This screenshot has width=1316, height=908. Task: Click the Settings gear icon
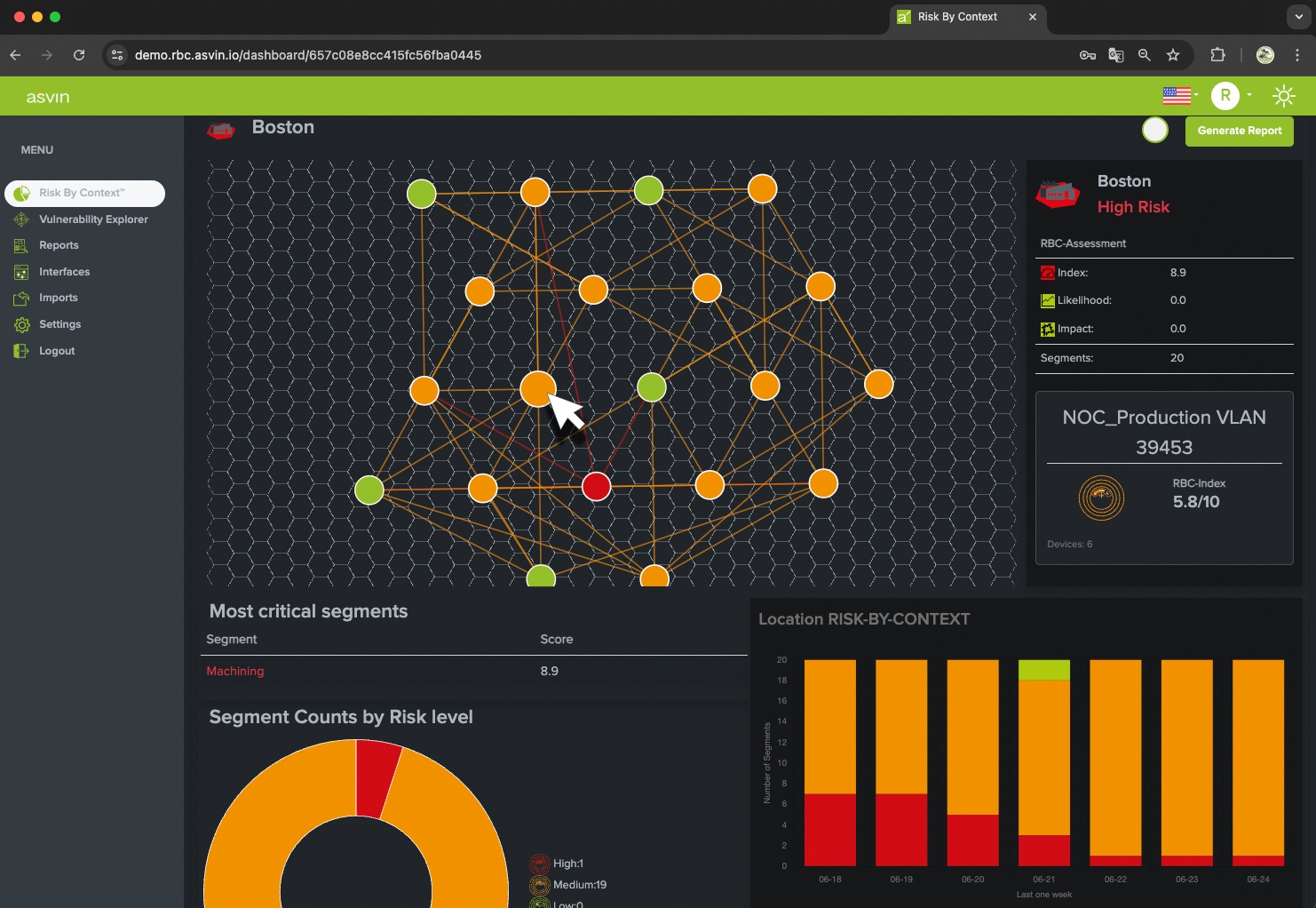21,324
